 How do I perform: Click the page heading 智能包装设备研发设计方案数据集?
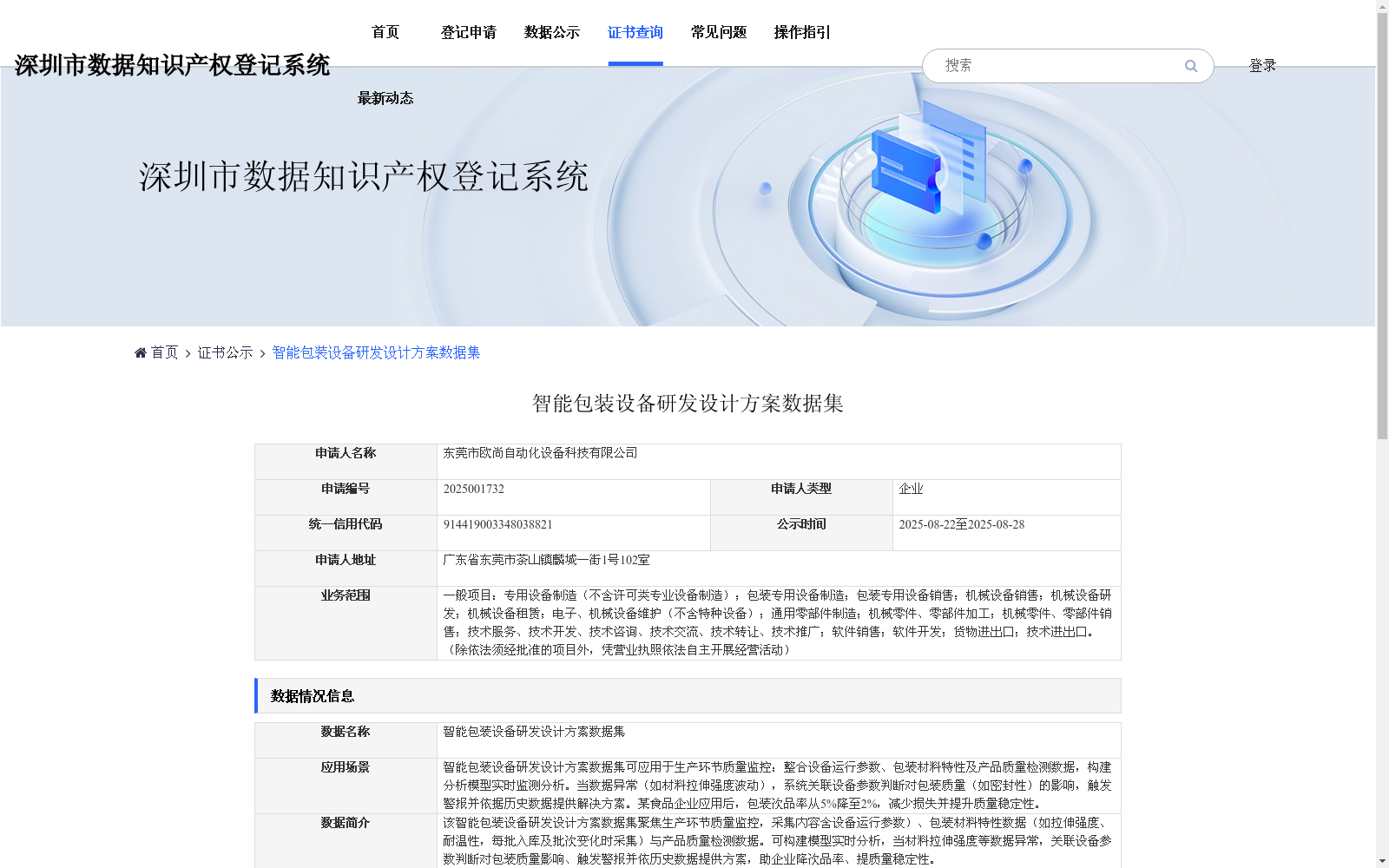click(688, 404)
